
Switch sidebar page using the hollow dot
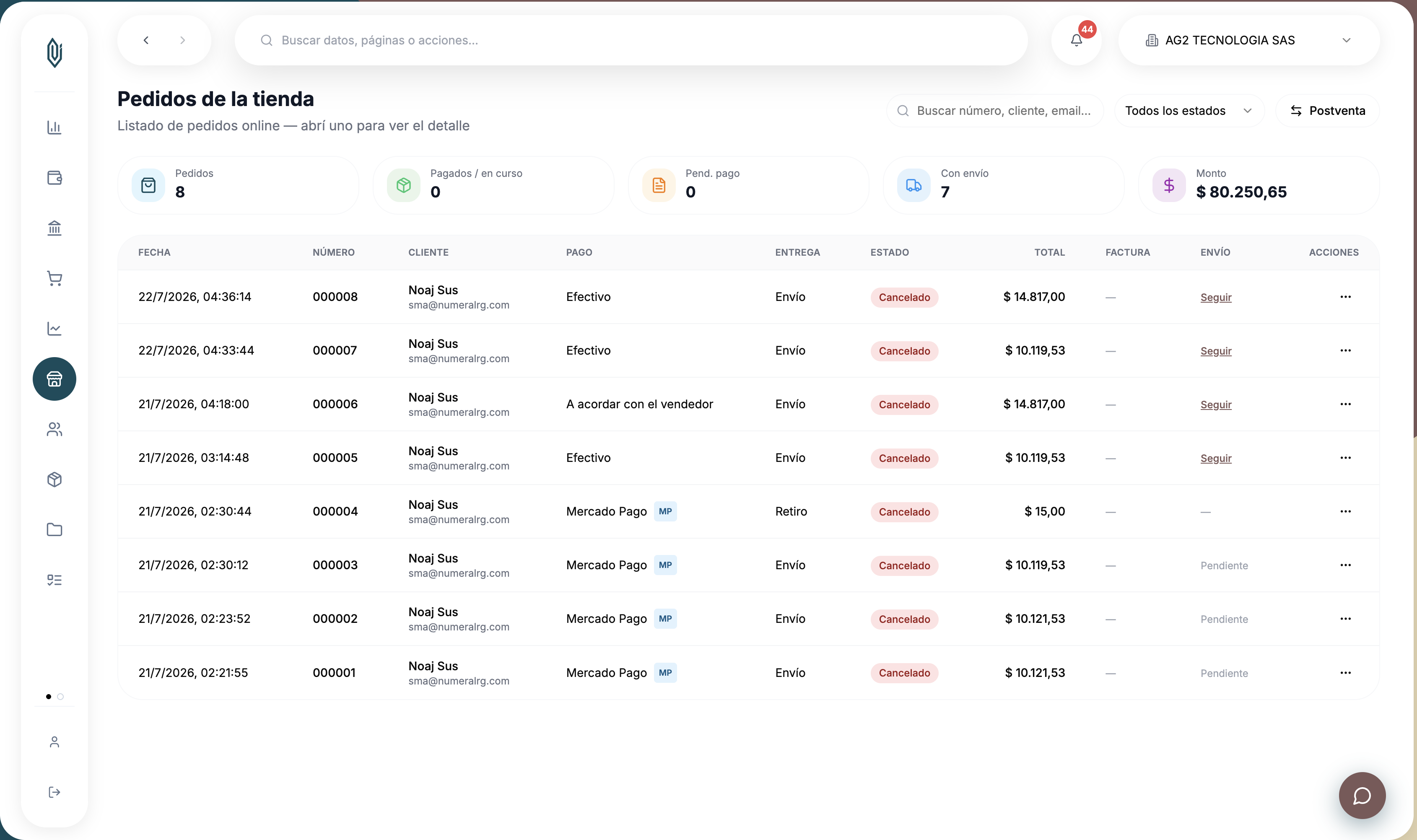click(60, 697)
